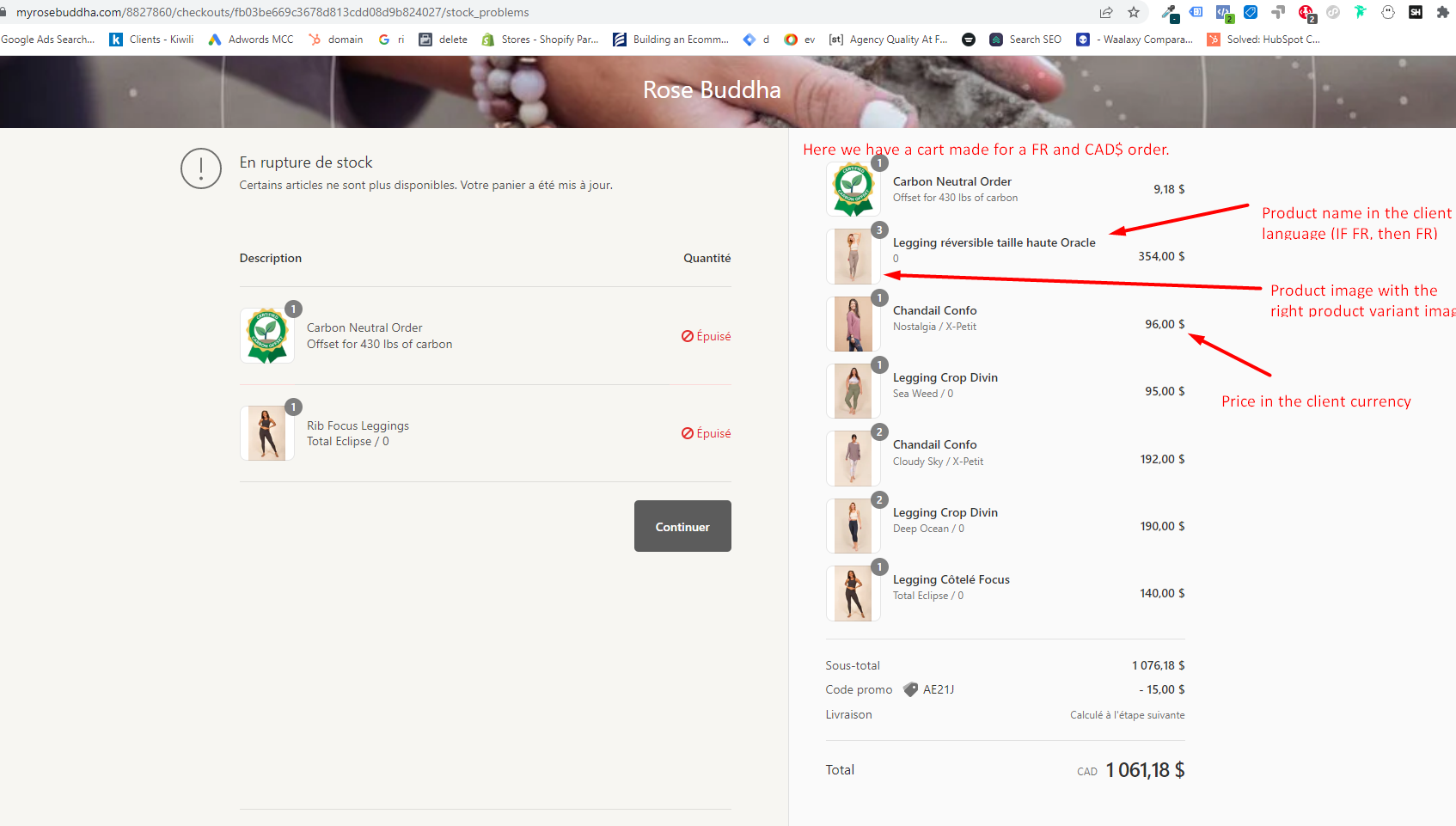Click the address bar URL
Screen dimensions: 1456x826
272,12
